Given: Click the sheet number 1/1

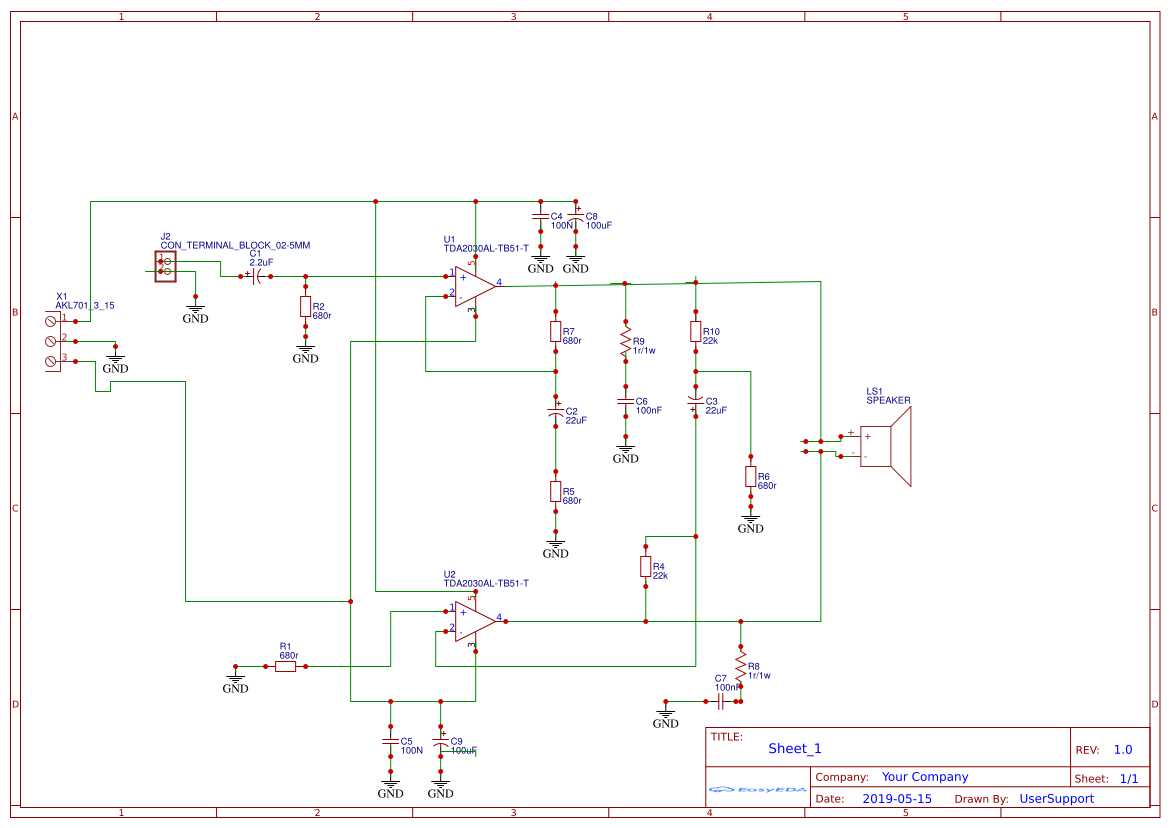Looking at the screenshot, I should (x=1129, y=779).
